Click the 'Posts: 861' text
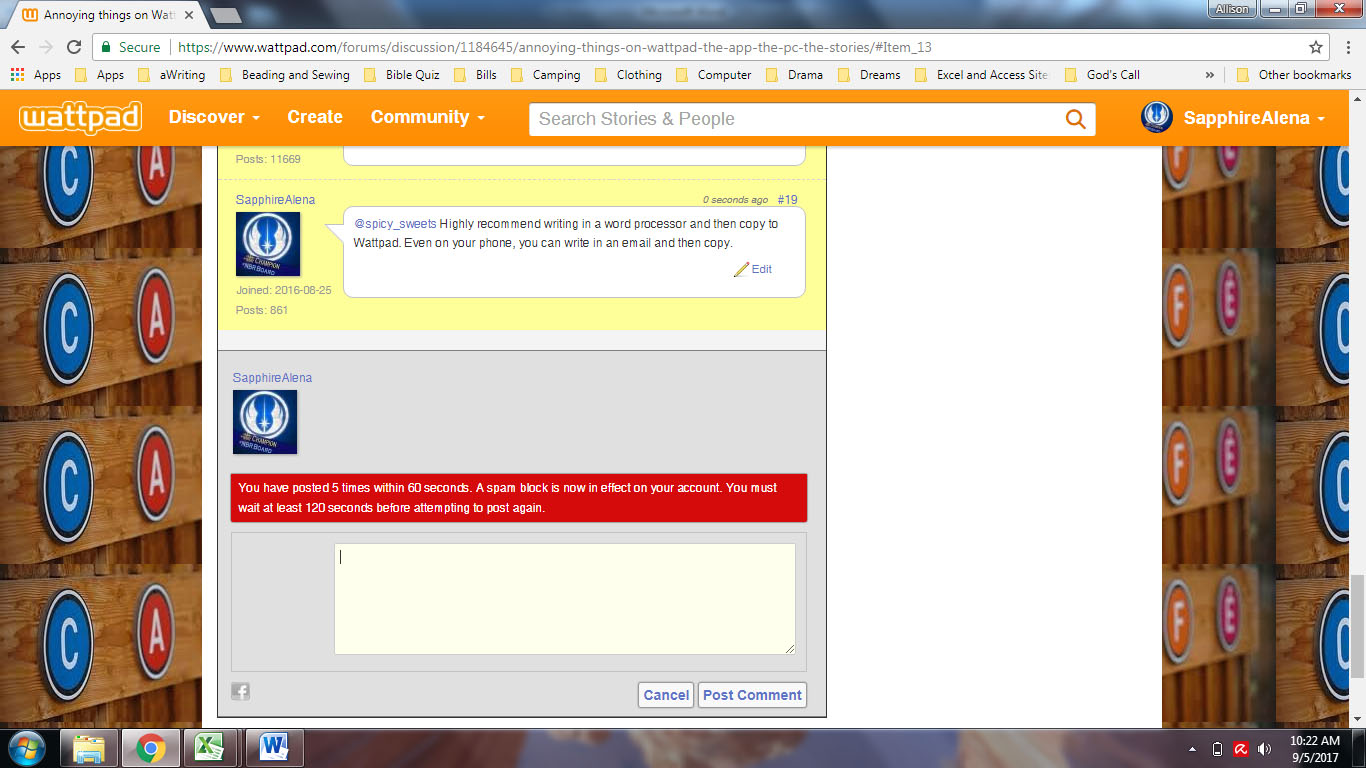 coord(262,310)
